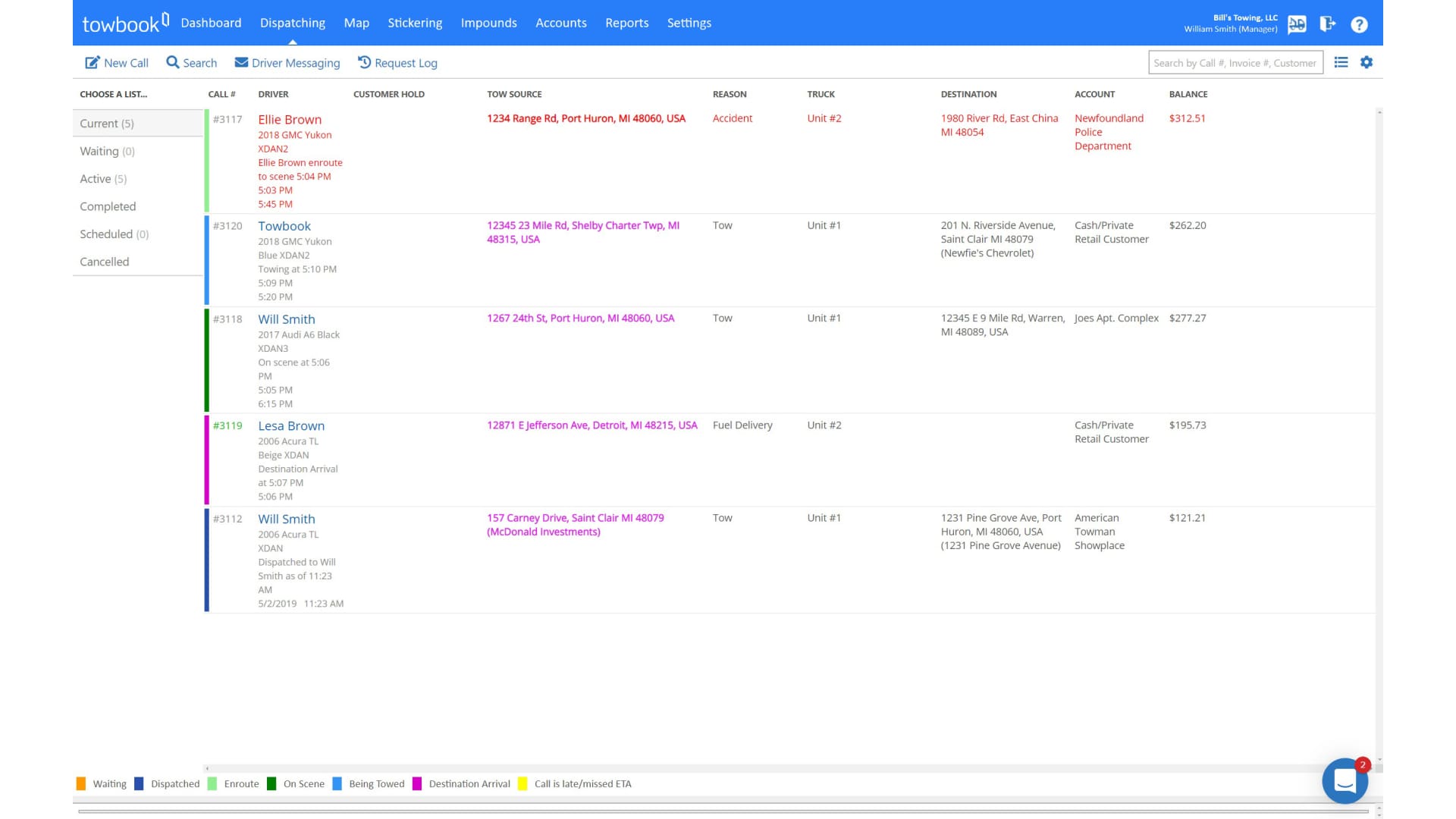The width and height of the screenshot is (1456, 819).
Task: Click the sign out icon in header
Action: coord(1327,24)
